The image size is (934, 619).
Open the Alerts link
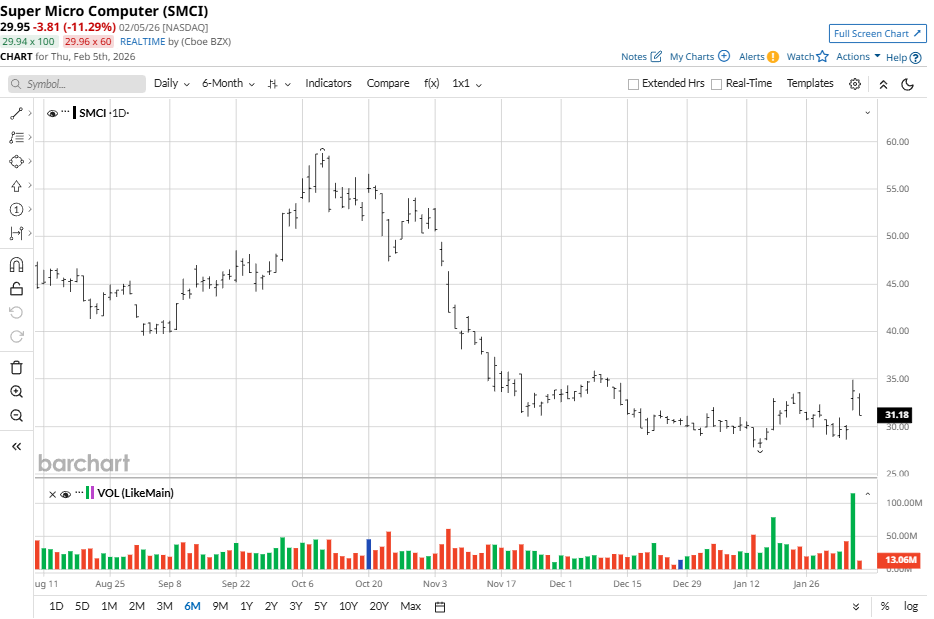click(x=752, y=57)
